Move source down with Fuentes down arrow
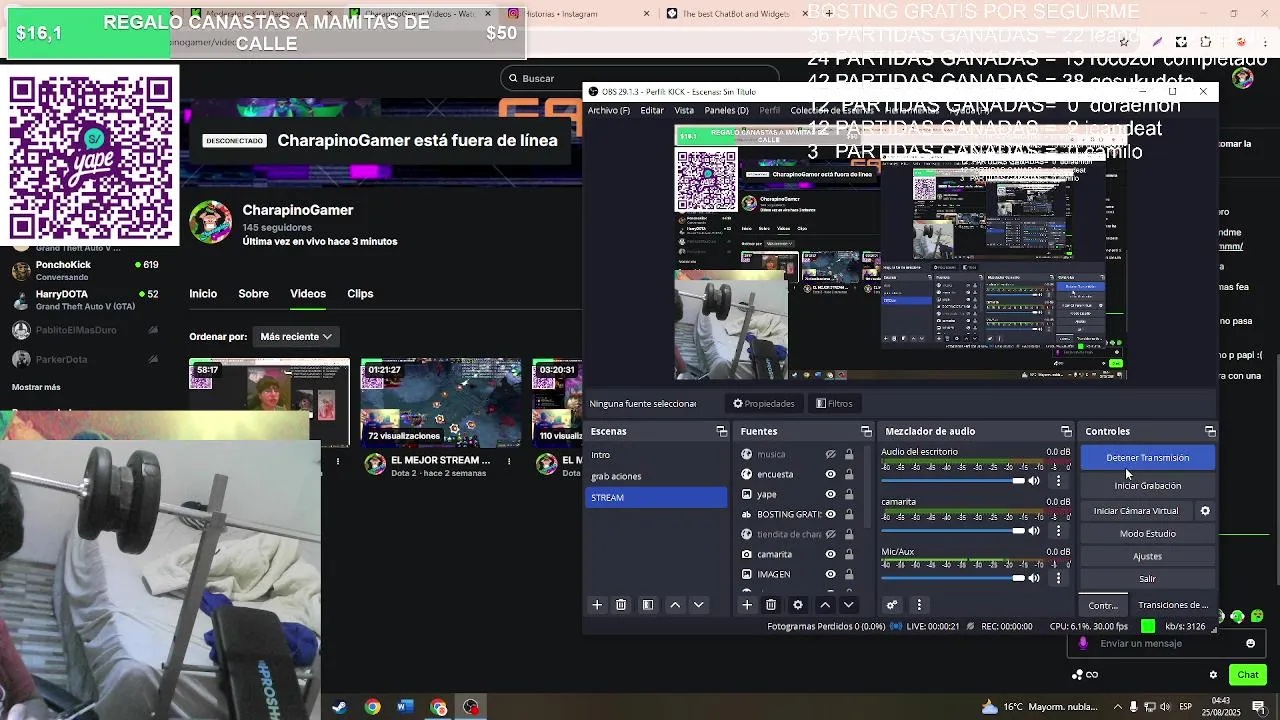 [849, 605]
